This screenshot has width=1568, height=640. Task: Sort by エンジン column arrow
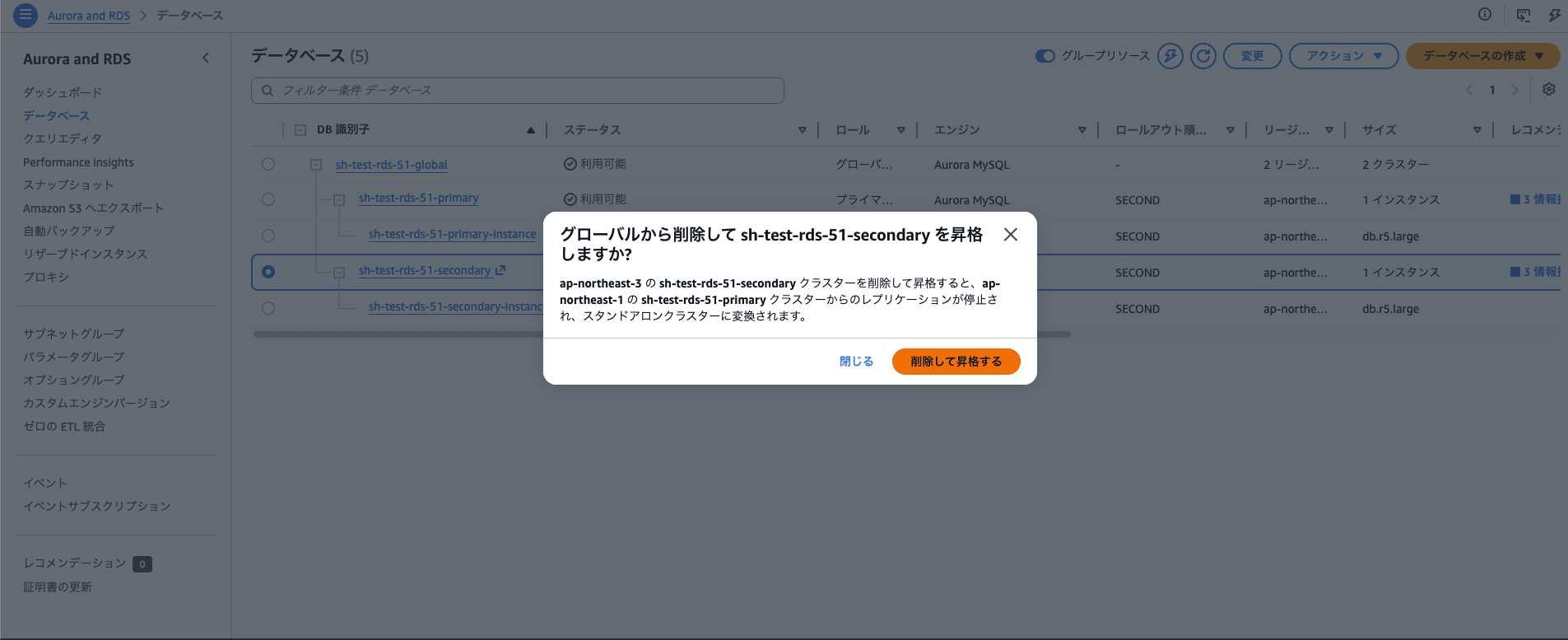coord(1082,130)
